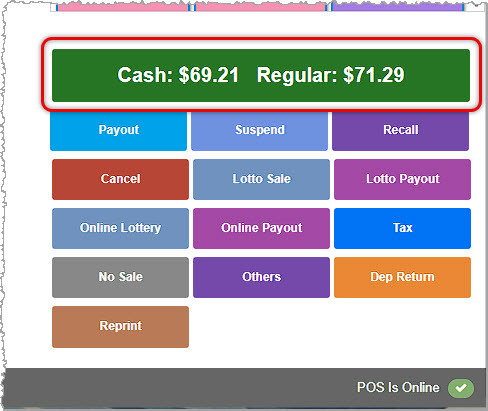The height and width of the screenshot is (411, 488).
Task: Choose Online Payout button
Action: (261, 228)
